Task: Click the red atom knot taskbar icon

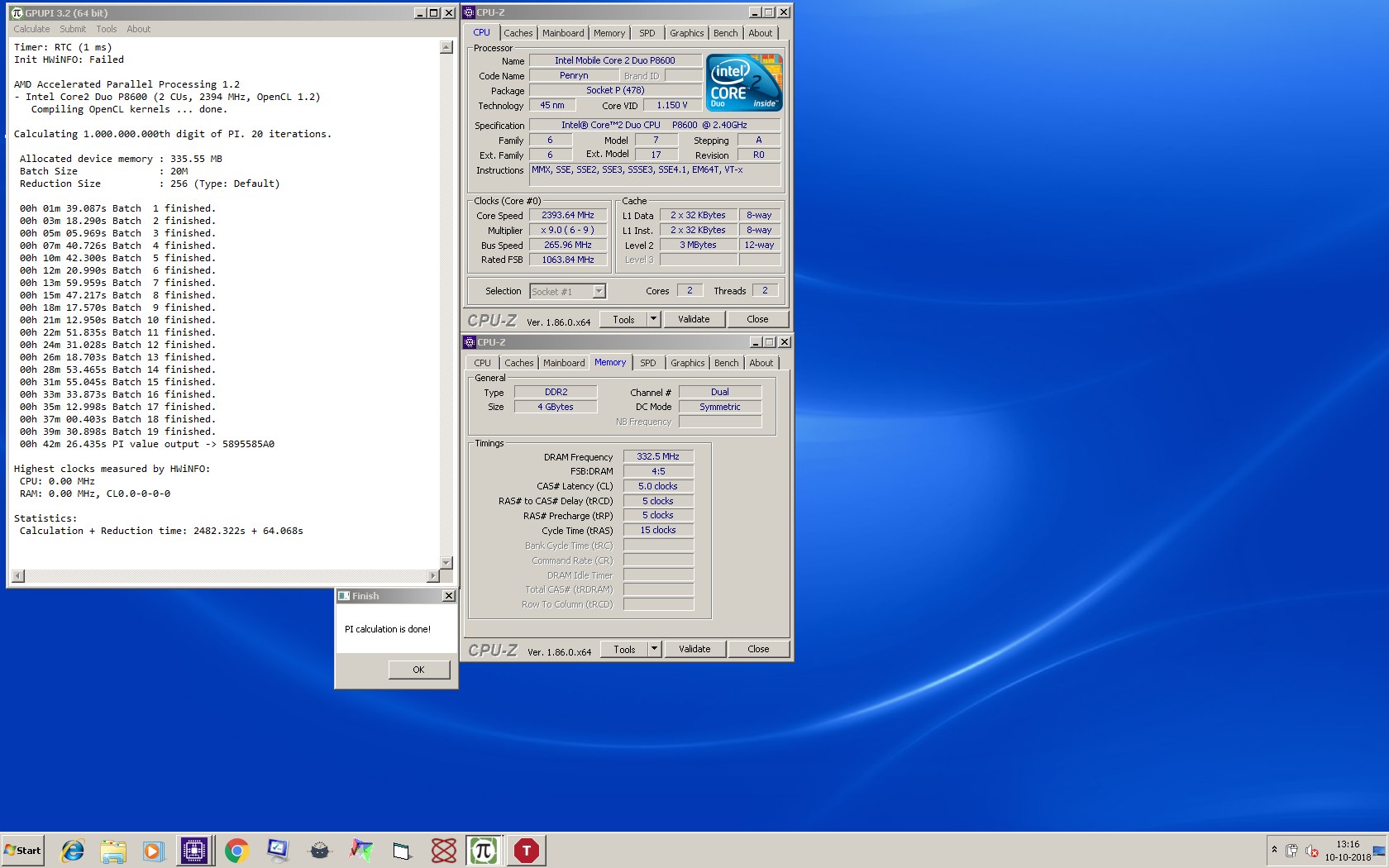Action: [x=444, y=851]
